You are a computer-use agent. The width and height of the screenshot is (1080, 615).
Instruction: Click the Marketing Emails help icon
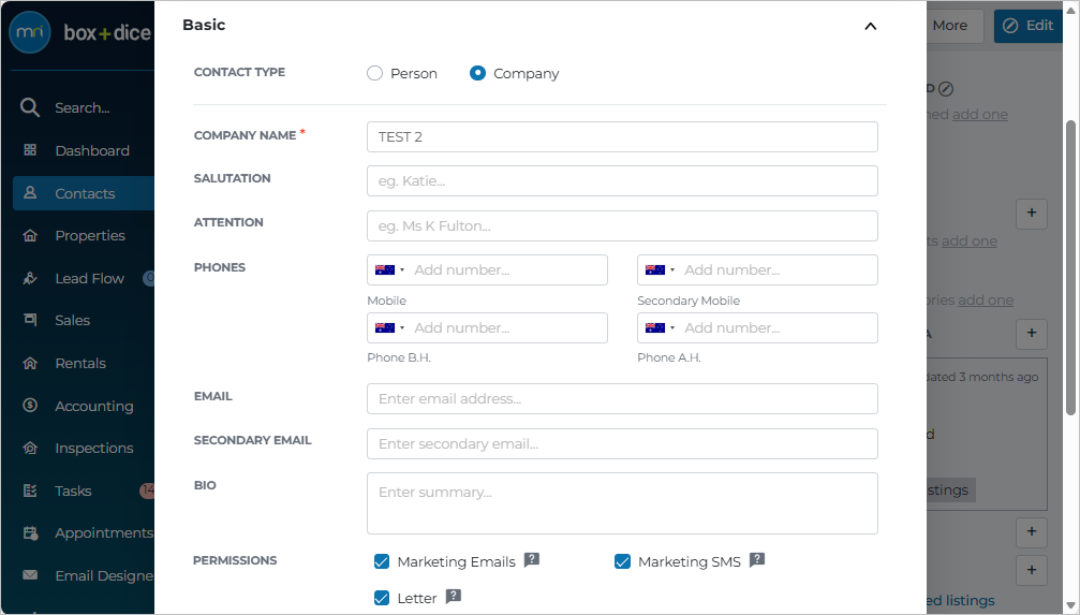pos(532,560)
